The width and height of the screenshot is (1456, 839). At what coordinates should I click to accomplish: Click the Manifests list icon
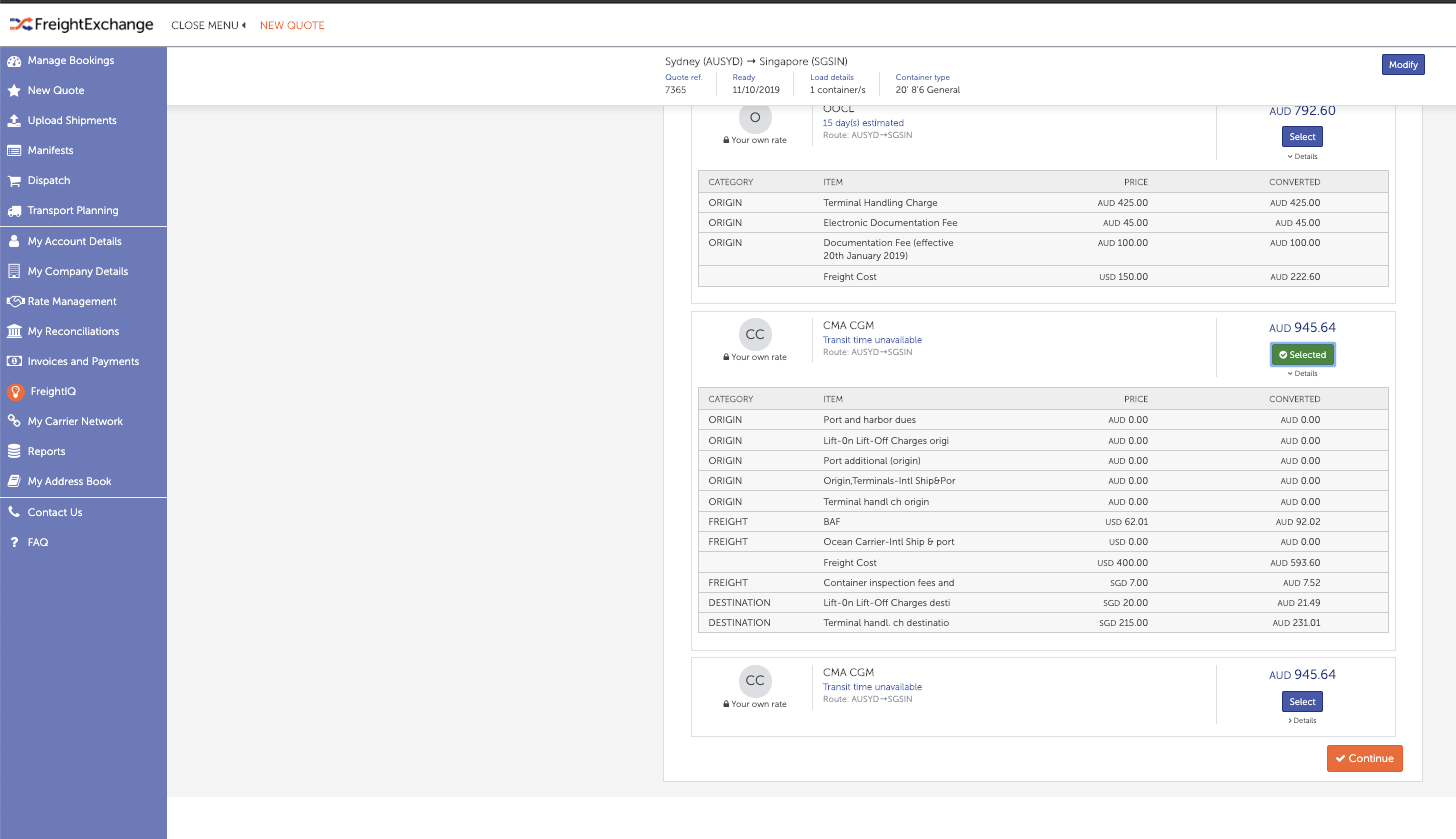[x=14, y=150]
